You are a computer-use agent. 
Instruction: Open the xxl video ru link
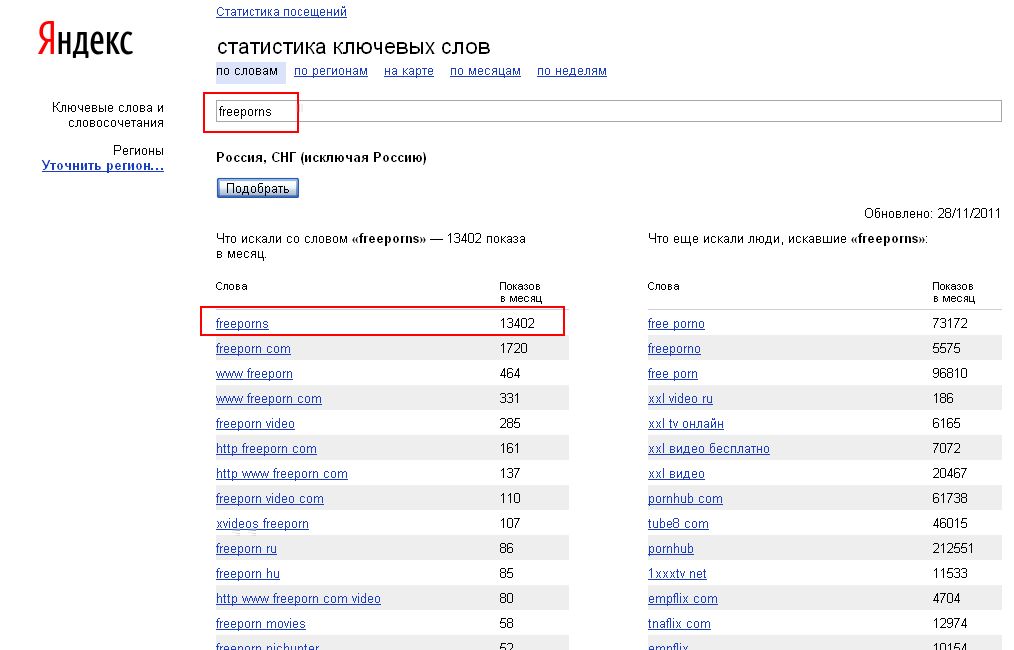(x=680, y=399)
